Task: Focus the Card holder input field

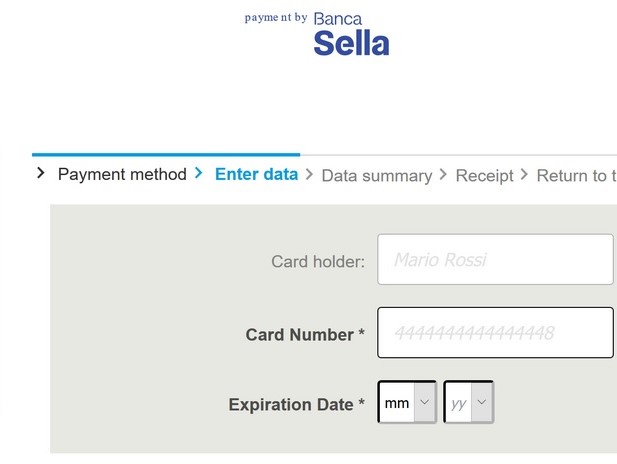Action: tap(495, 259)
